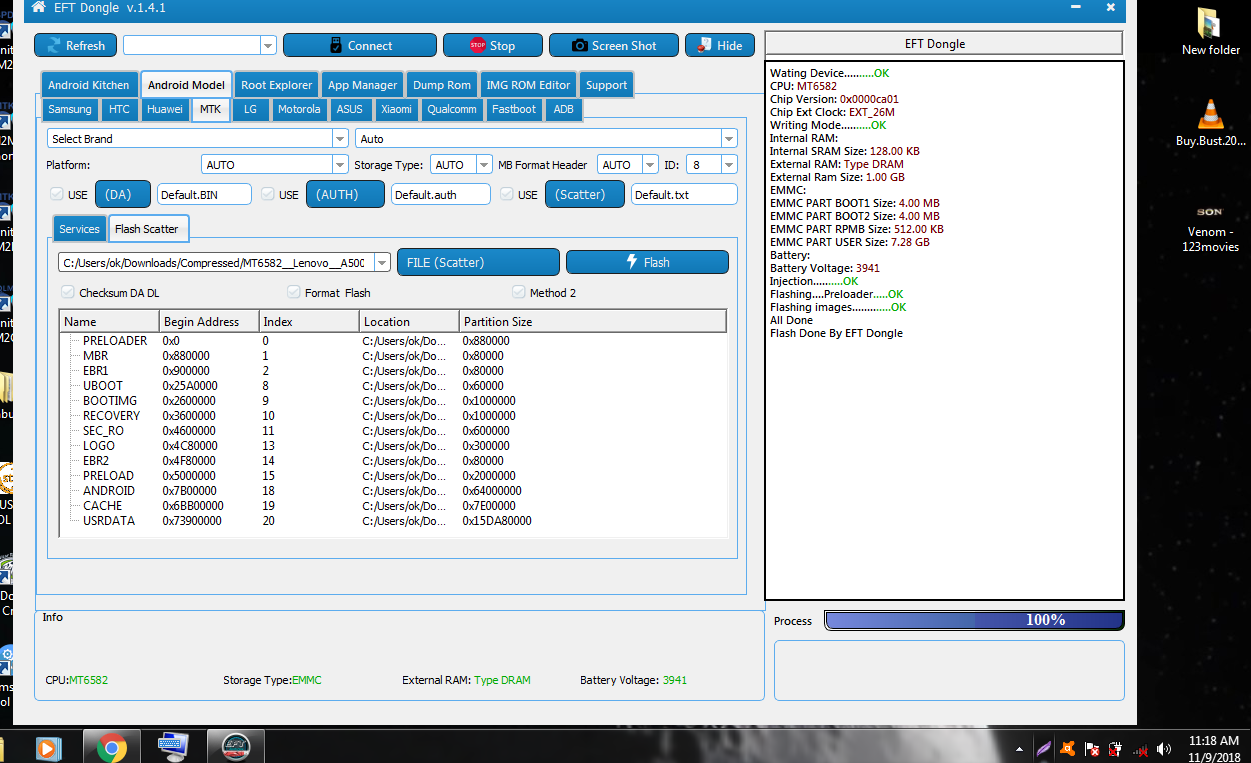Click the Default.BIN input field

pos(204,194)
